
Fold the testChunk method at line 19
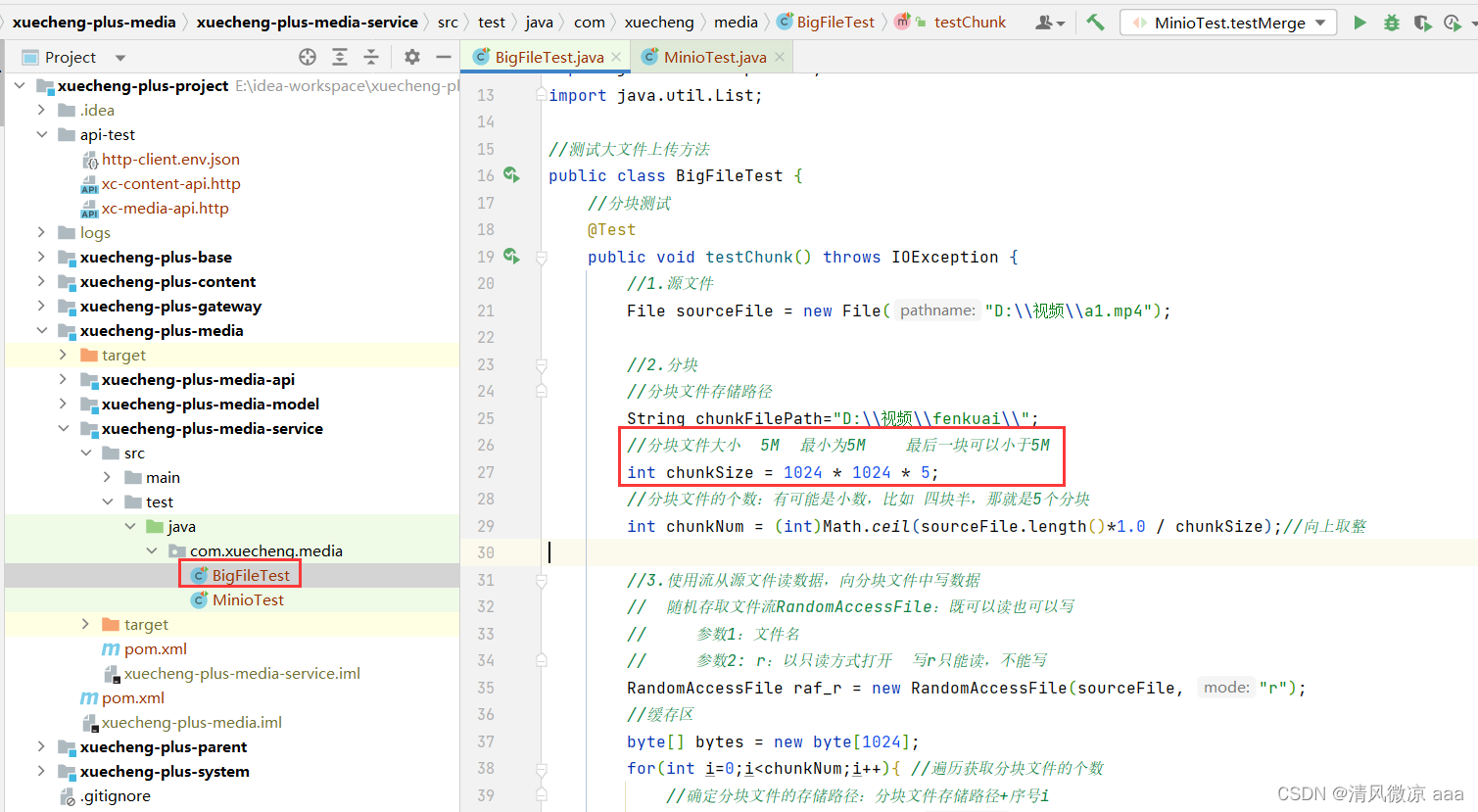click(541, 258)
